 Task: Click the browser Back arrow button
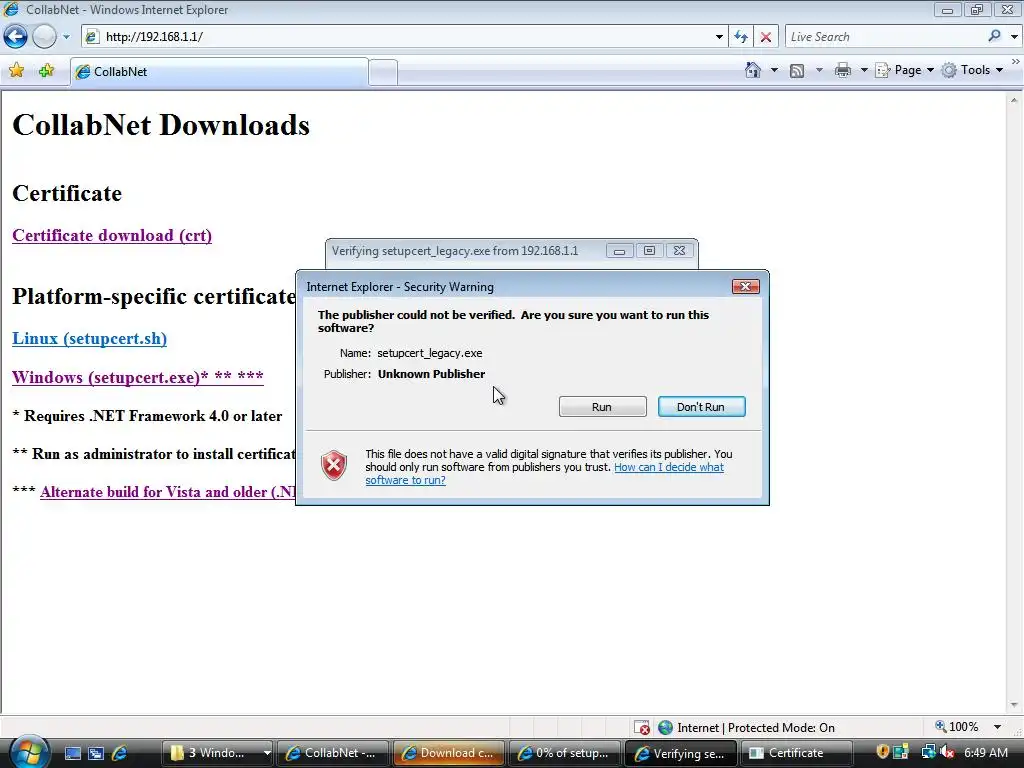tap(15, 37)
